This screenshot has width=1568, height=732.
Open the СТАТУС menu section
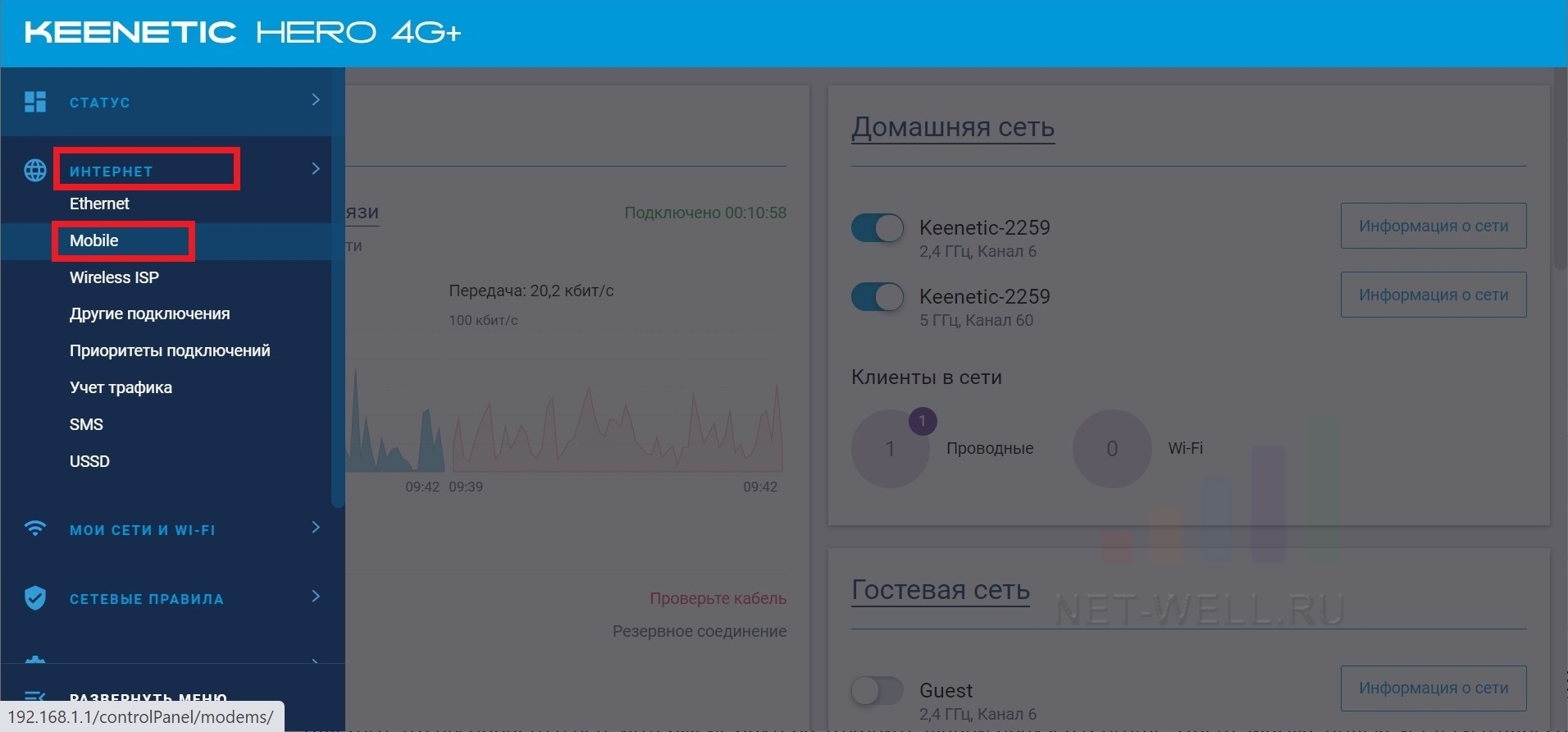(99, 103)
